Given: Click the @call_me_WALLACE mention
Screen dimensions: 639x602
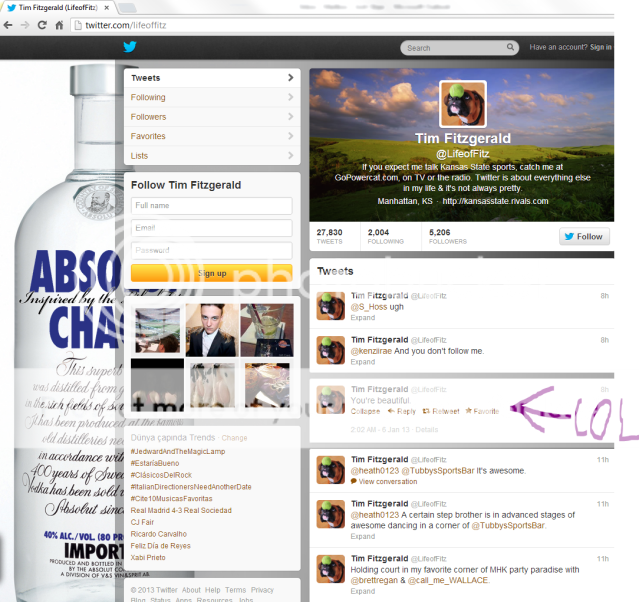Looking at the screenshot, I should coord(447,580).
